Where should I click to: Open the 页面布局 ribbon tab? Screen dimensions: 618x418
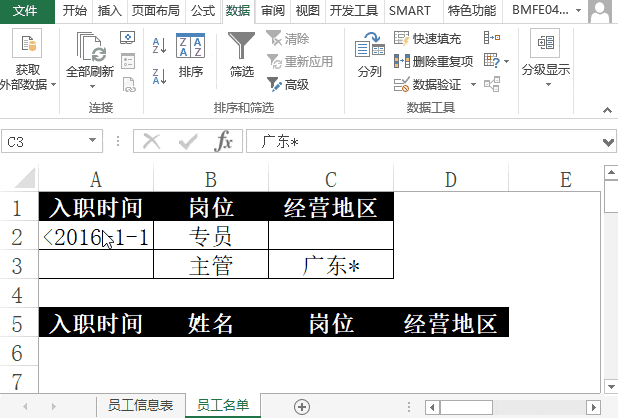pyautogui.click(x=155, y=11)
